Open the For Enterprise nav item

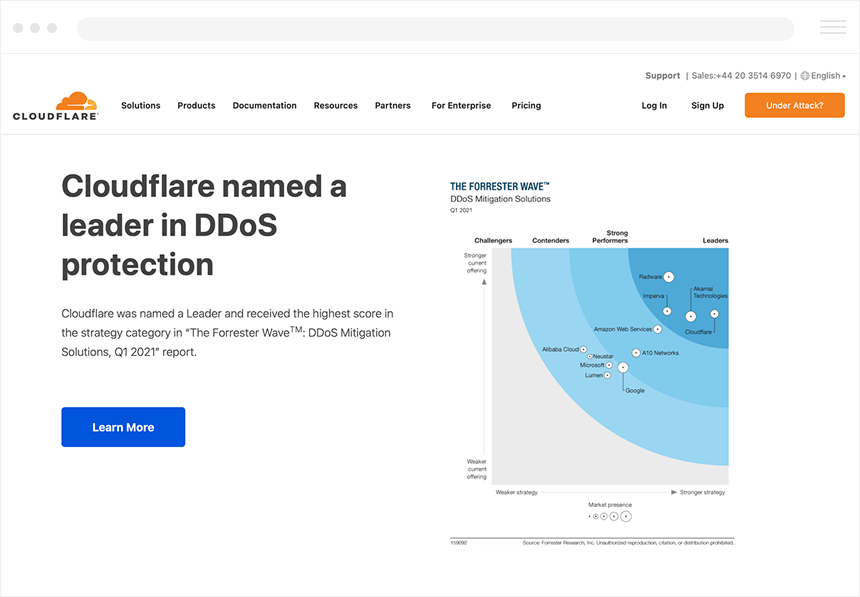461,105
